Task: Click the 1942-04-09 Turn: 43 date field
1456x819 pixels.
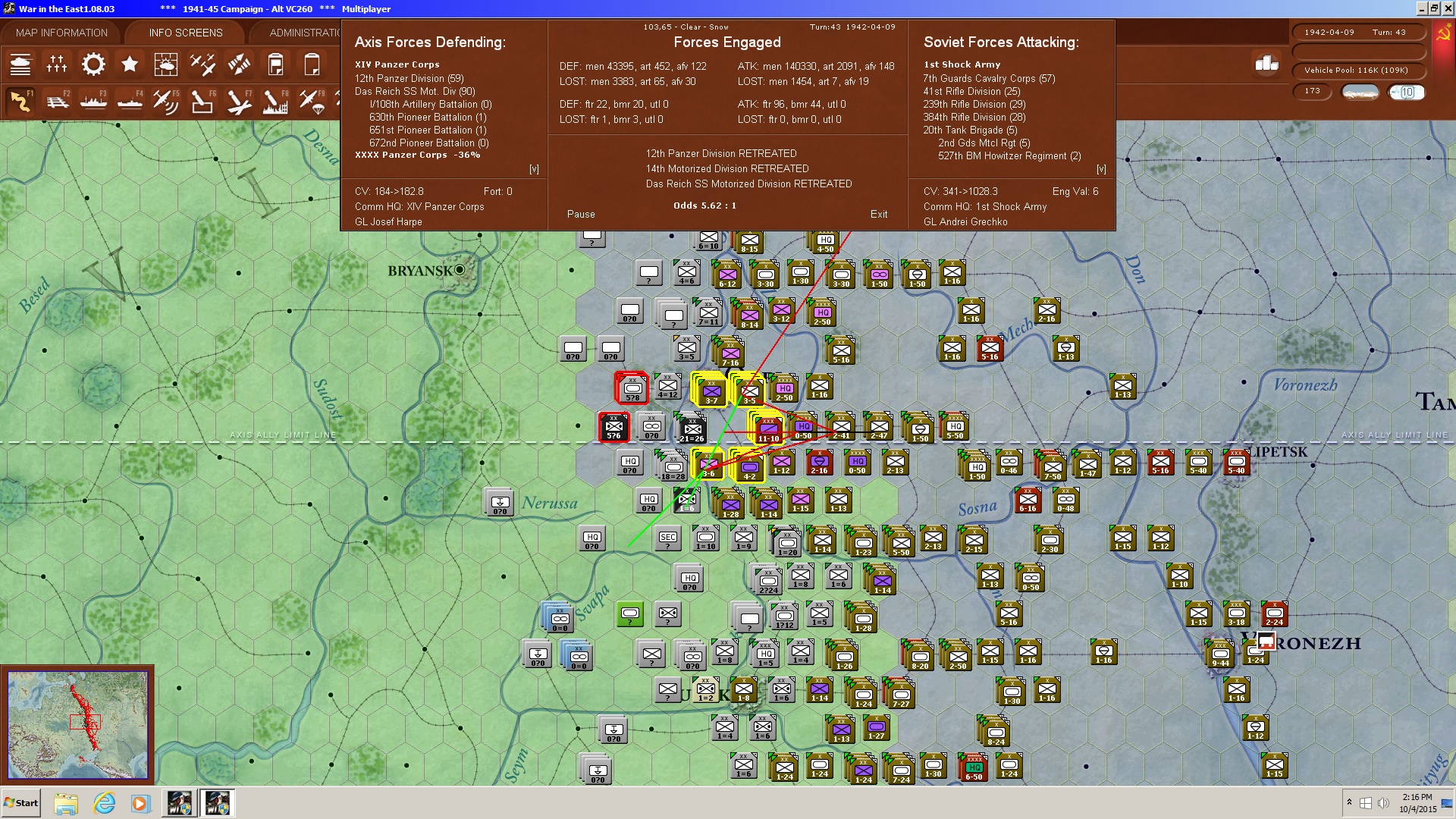Action: [x=1357, y=33]
